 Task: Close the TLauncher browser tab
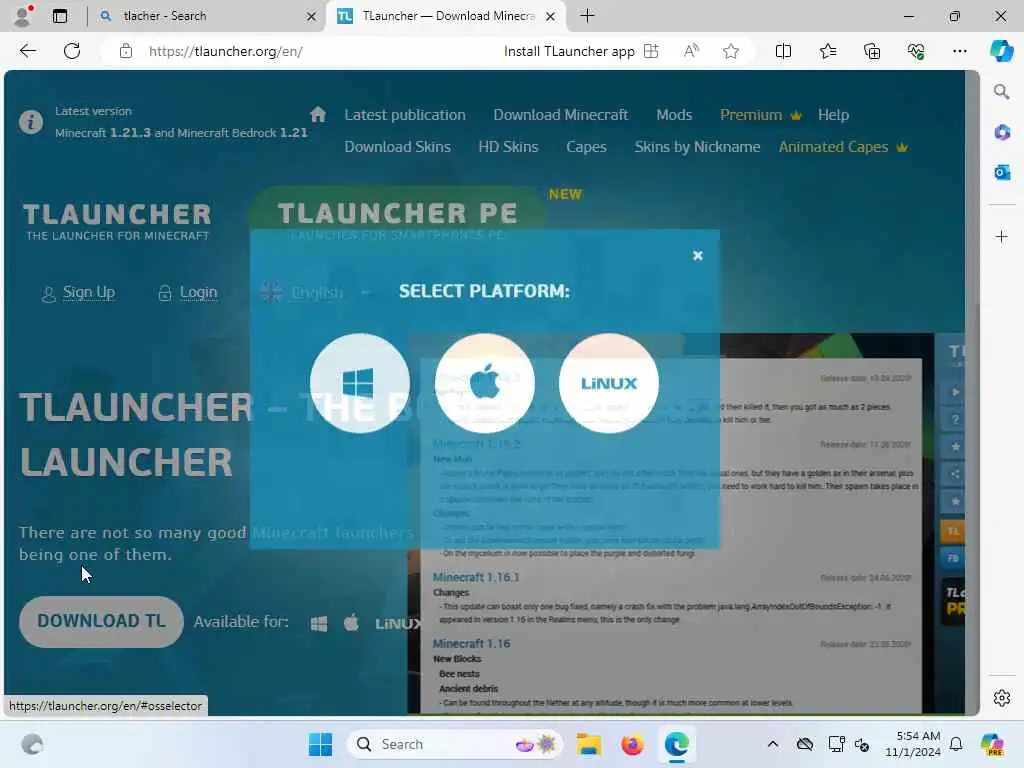(551, 16)
